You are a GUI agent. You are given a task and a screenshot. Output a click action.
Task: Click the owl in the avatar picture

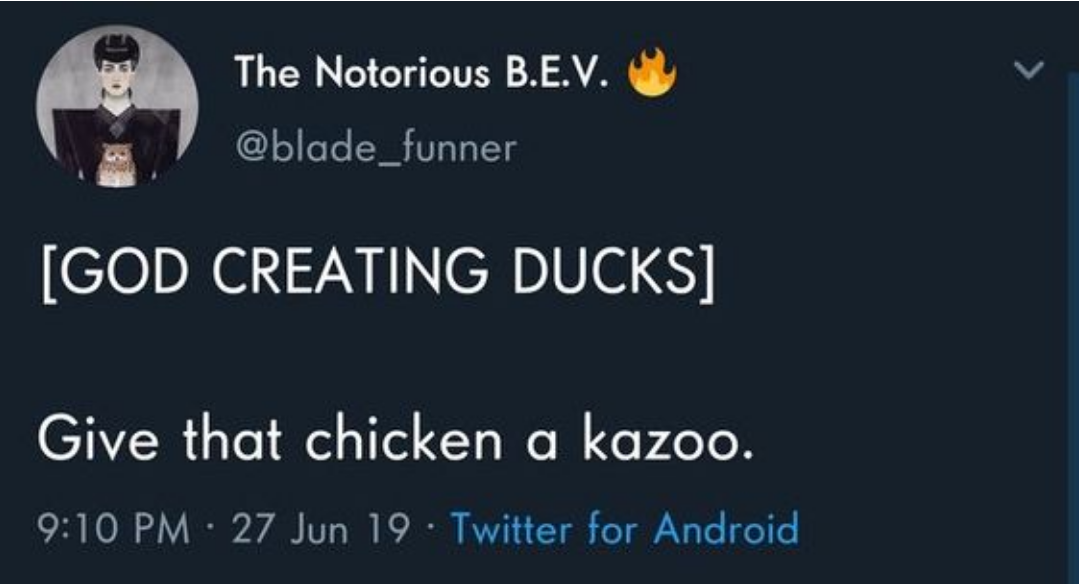pos(116,162)
